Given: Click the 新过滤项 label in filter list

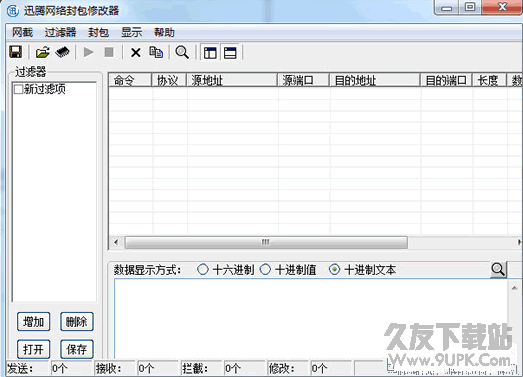Looking at the screenshot, I should pos(45,89).
